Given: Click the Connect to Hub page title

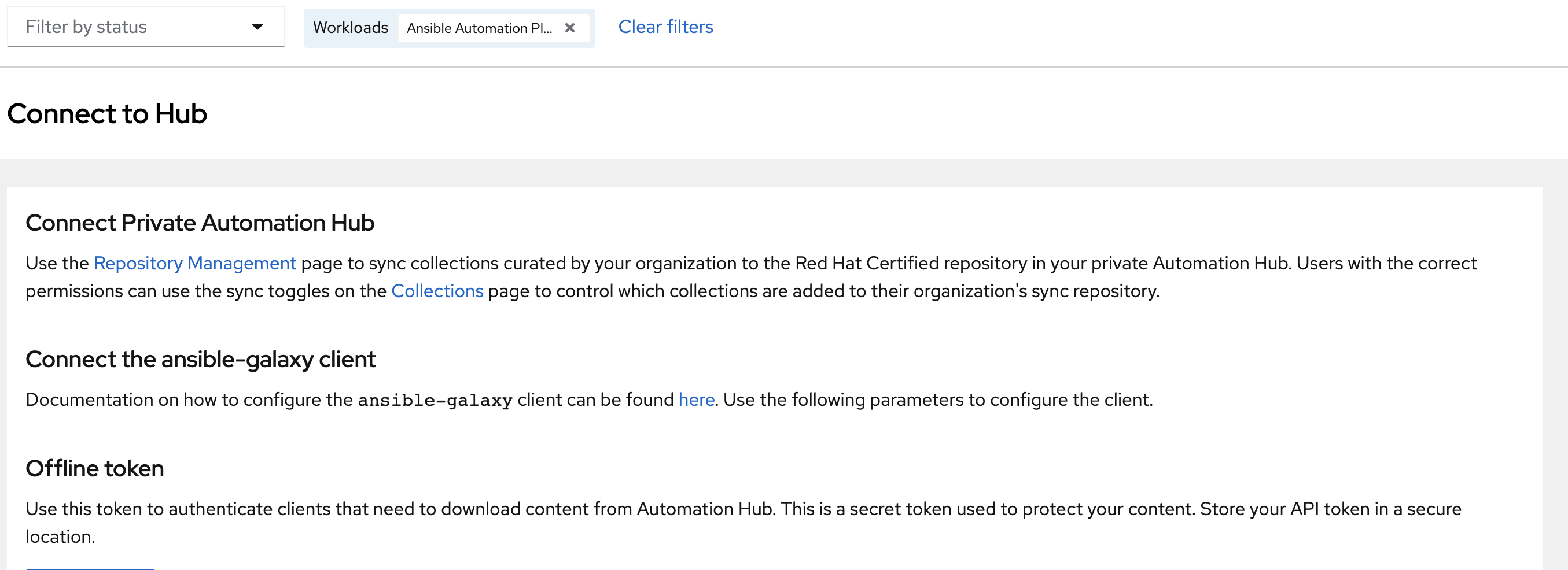Looking at the screenshot, I should (107, 114).
